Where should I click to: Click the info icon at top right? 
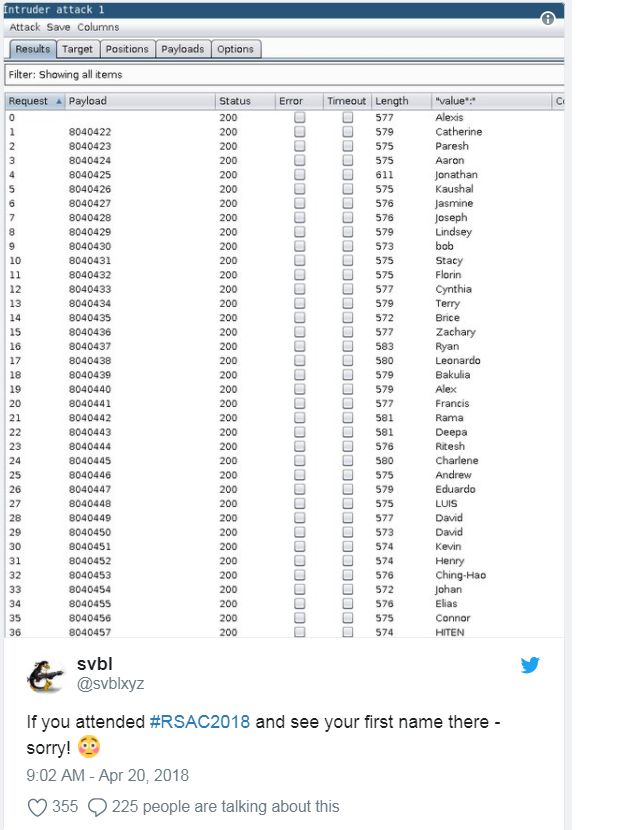point(547,19)
